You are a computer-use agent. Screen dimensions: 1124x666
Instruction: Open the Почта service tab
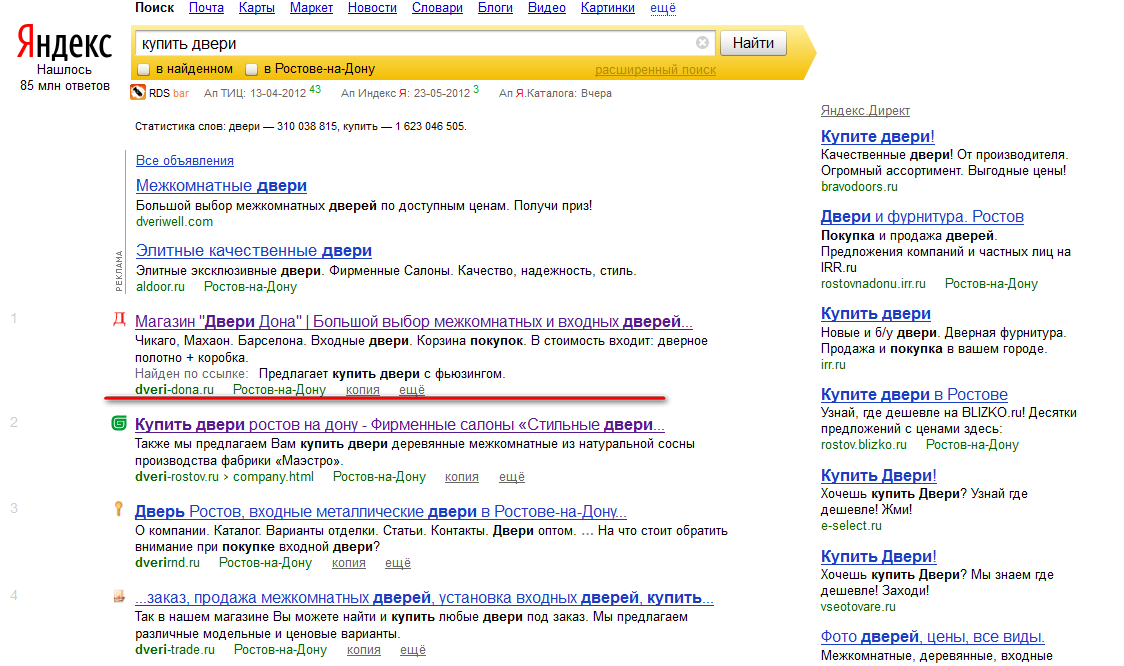[206, 8]
